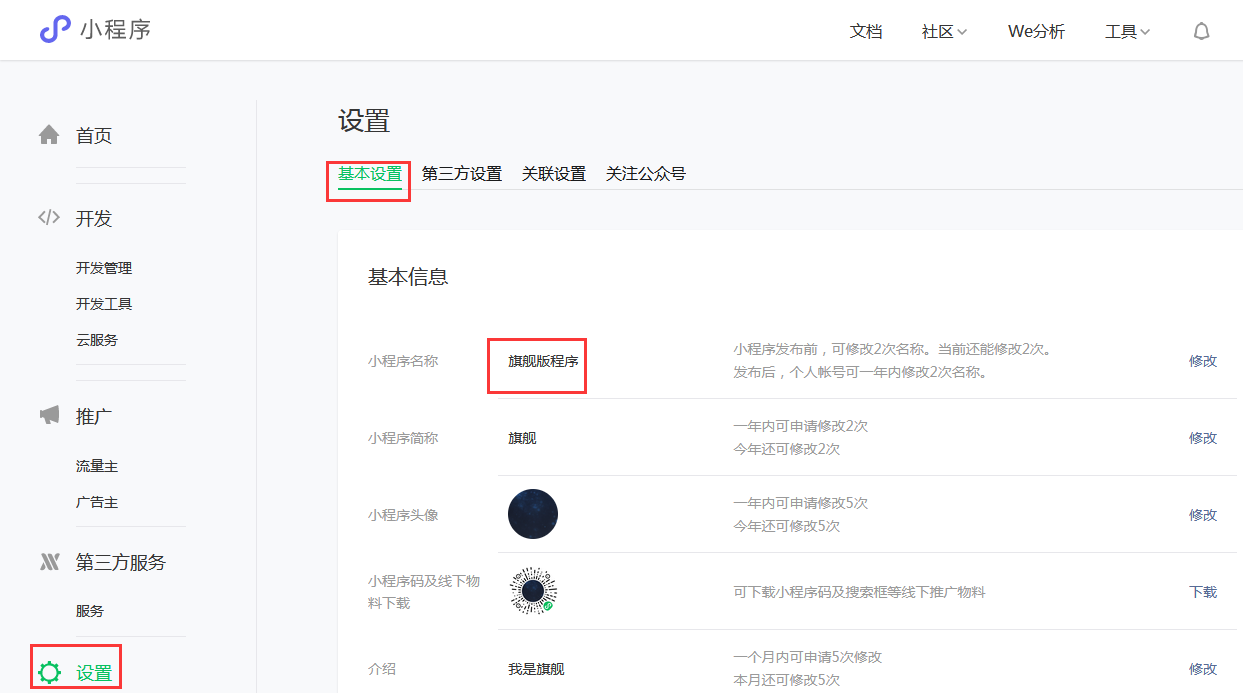Click the 首页 home icon
Viewport: 1243px width, 693px height.
coord(49,135)
